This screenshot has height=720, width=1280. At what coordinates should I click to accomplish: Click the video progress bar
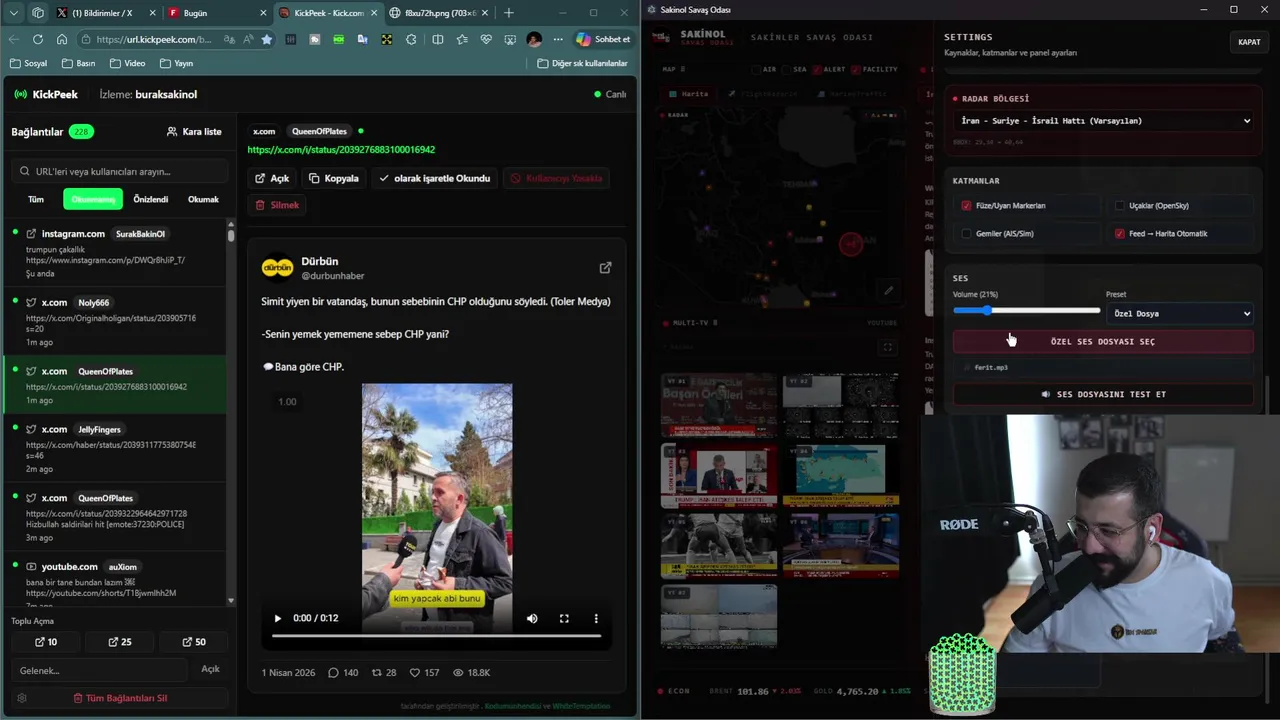tap(437, 636)
